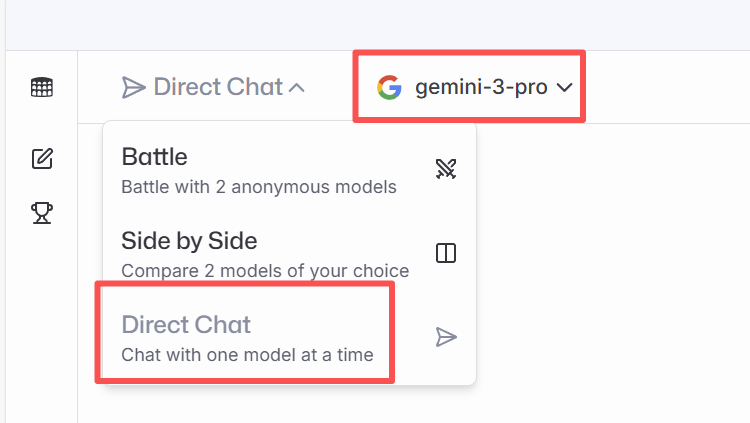Click the paper plane icon beside the Direct Chat header
This screenshot has height=423, width=750.
[133, 88]
